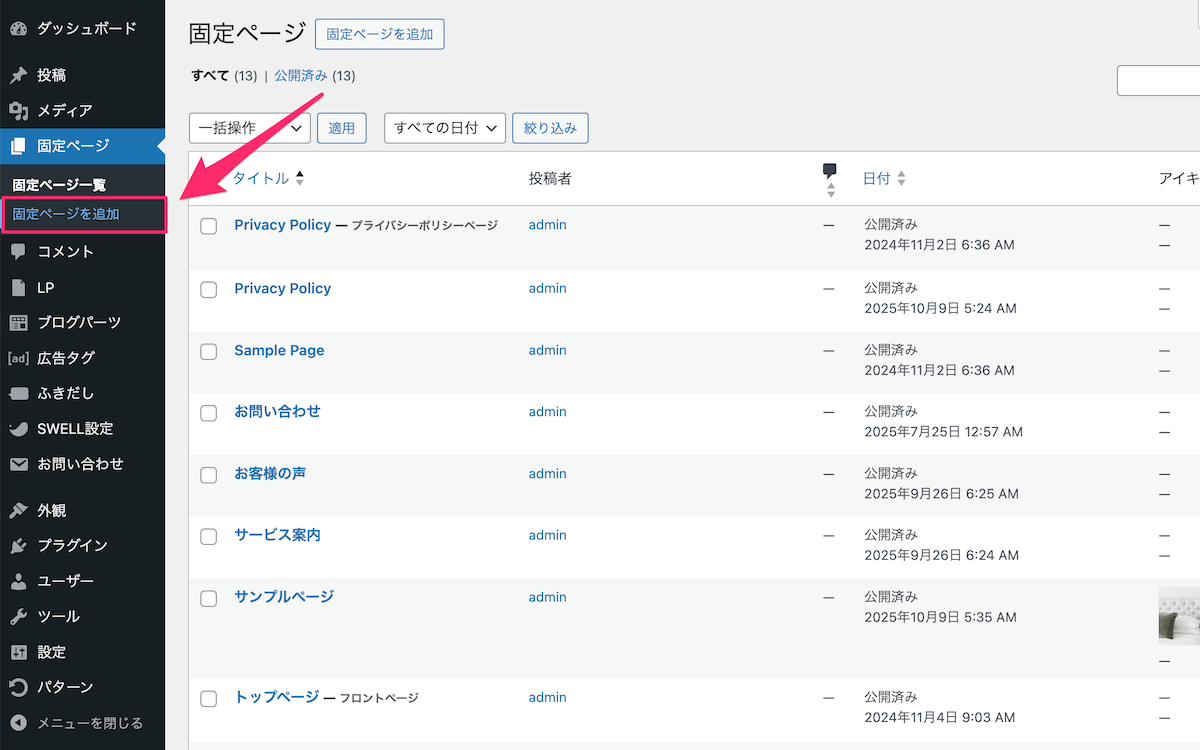
Task: Click the Dashboard gauge icon
Action: 18,29
